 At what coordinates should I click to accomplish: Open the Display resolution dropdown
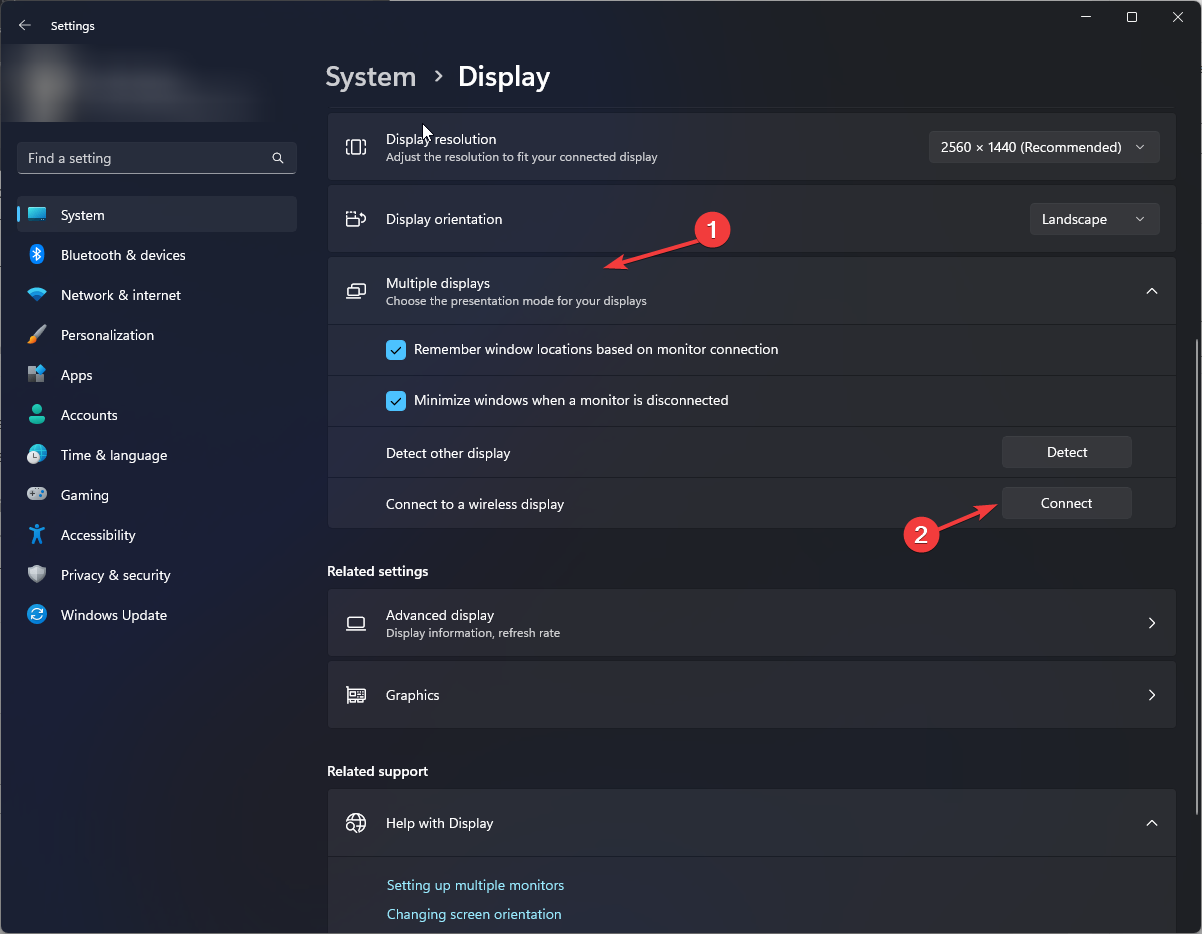(1044, 147)
